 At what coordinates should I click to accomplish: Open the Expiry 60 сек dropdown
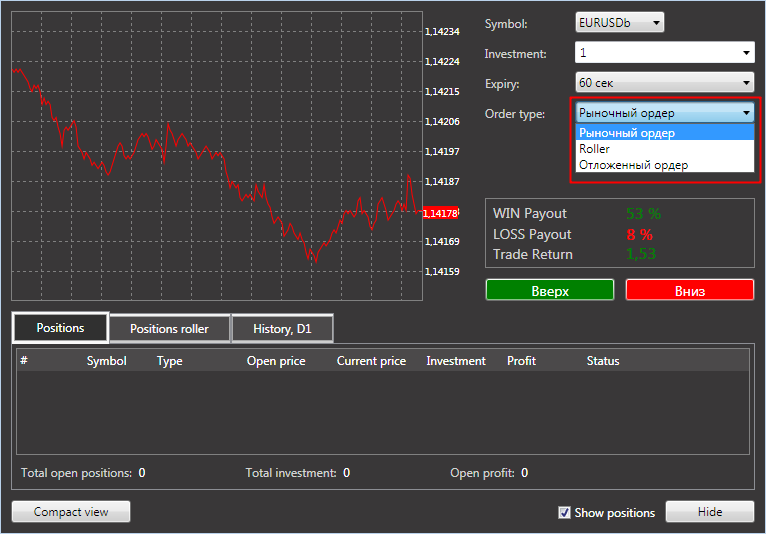(665, 83)
